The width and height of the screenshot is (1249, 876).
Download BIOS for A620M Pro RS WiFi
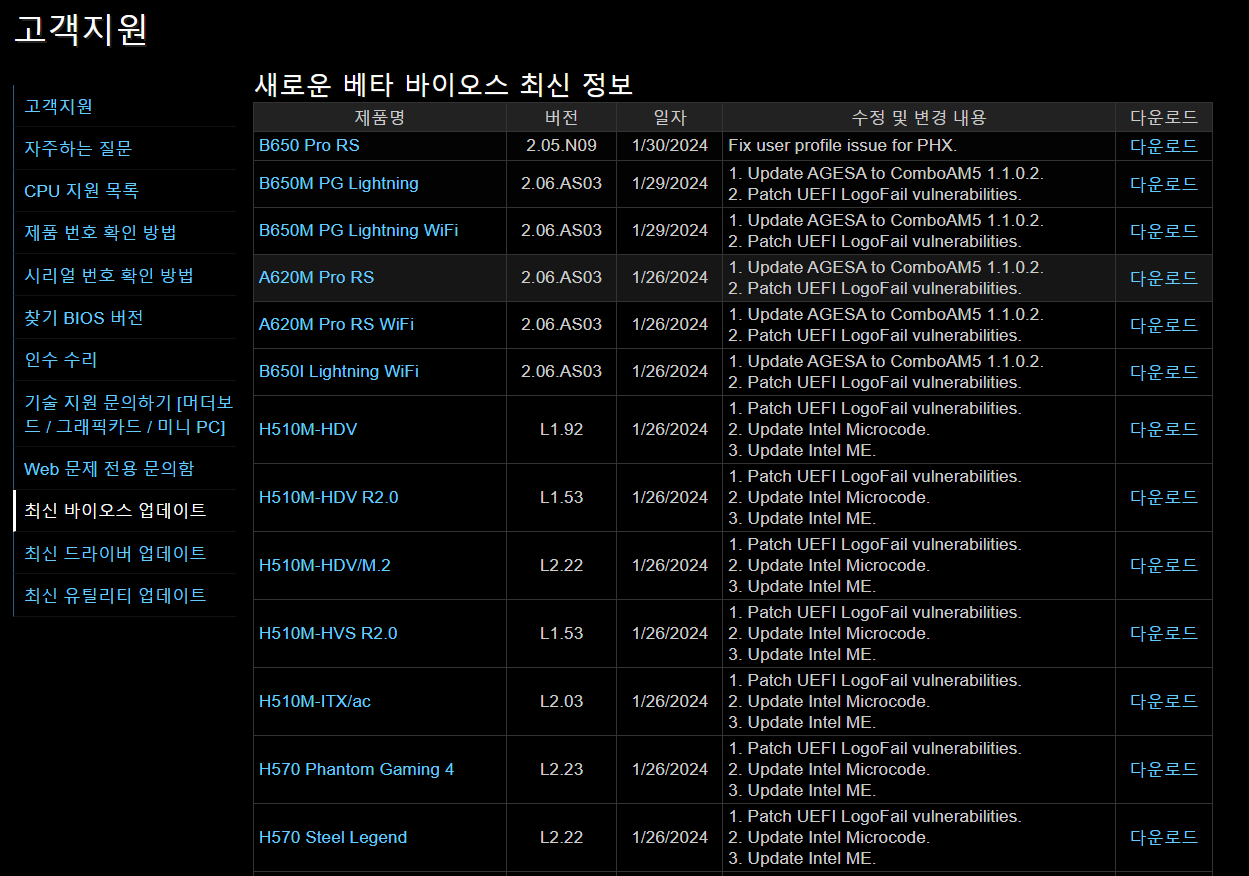click(1164, 324)
